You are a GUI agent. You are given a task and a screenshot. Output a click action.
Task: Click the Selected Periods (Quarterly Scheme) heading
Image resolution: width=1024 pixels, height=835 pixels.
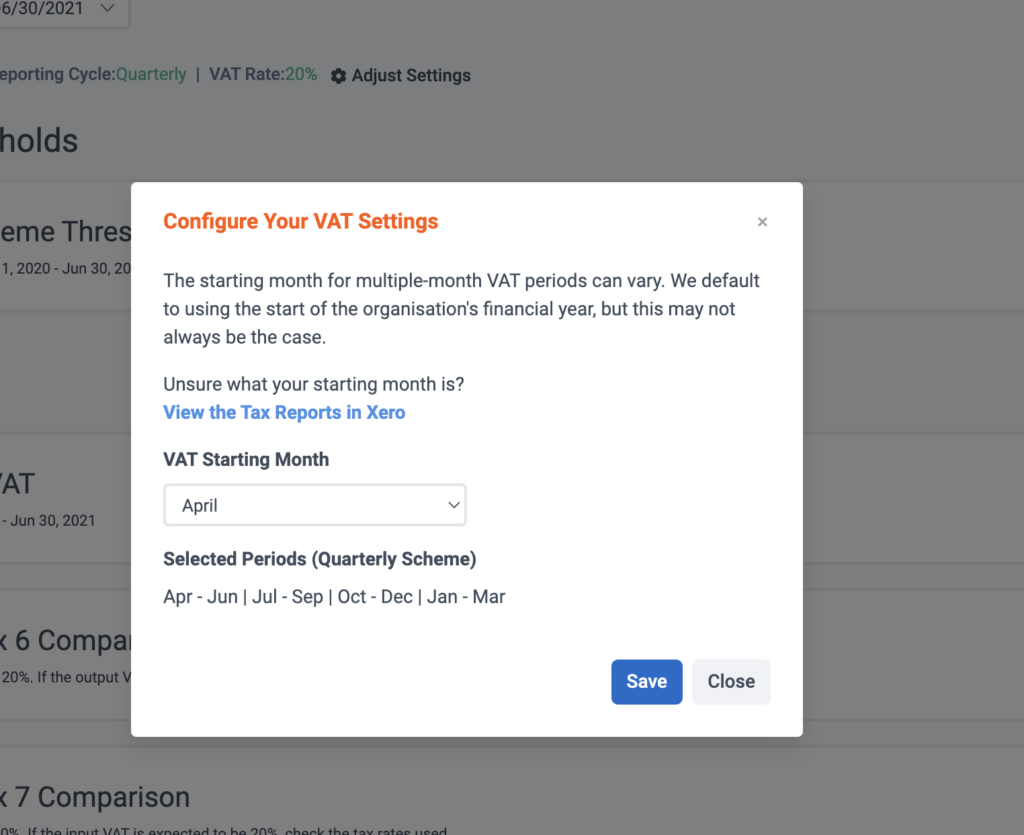click(x=319, y=559)
